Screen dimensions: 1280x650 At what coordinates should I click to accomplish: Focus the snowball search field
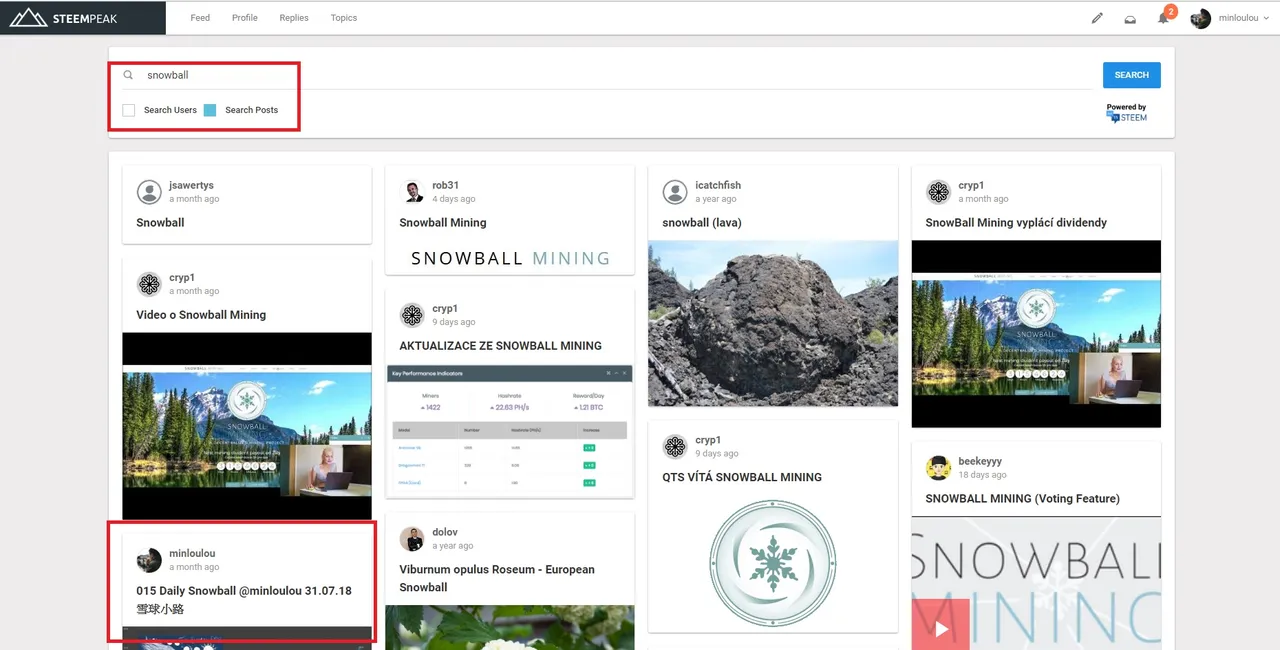[x=620, y=75]
